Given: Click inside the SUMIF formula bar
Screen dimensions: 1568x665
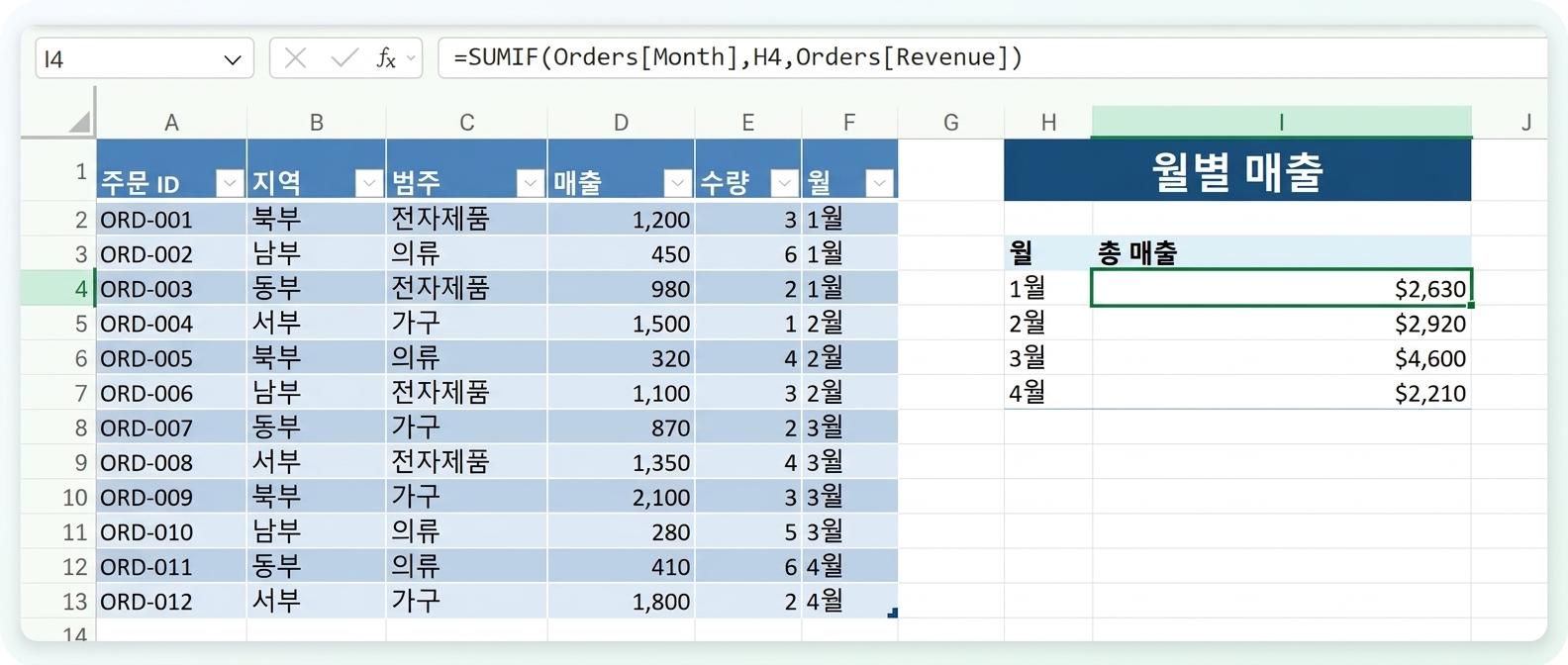Looking at the screenshot, I should click(992, 57).
